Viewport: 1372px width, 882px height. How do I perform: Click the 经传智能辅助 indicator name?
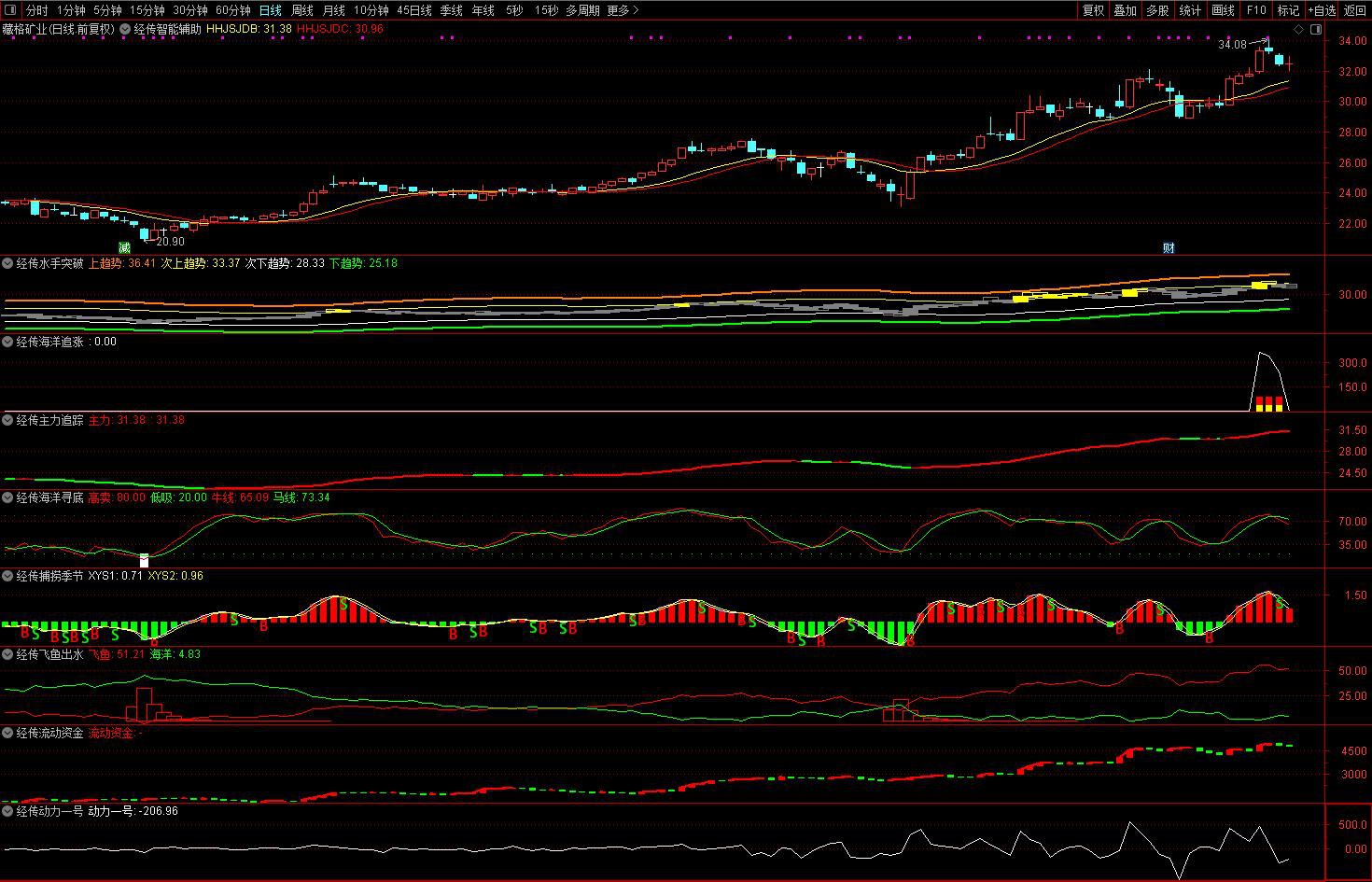[167, 29]
